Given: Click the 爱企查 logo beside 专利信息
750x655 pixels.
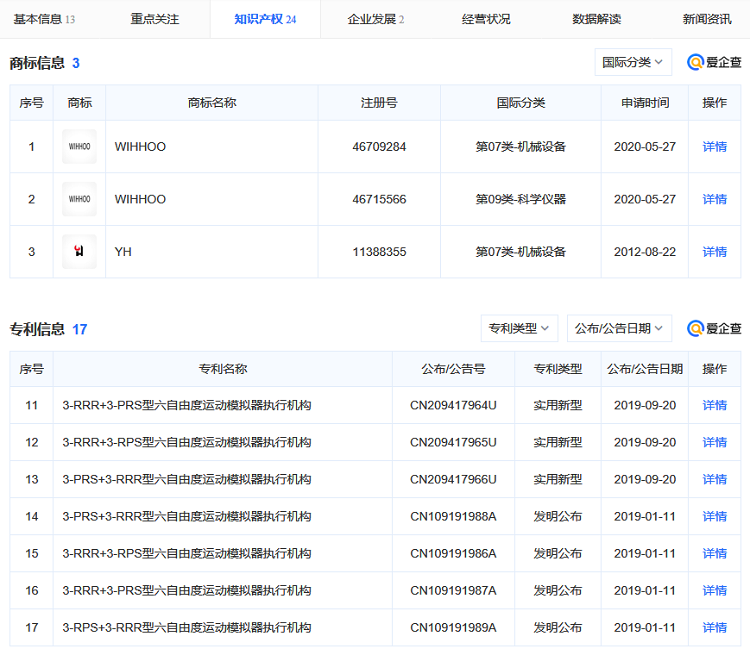Looking at the screenshot, I should pos(714,328).
